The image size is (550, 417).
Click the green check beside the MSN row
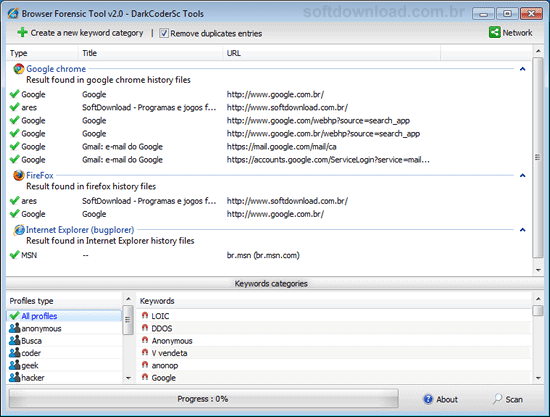[x=14, y=255]
